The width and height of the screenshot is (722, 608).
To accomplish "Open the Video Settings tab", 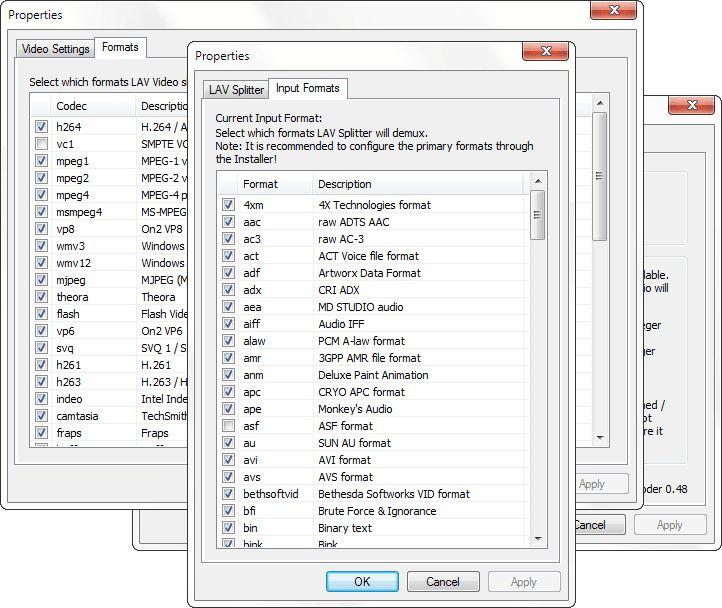I will click(55, 48).
